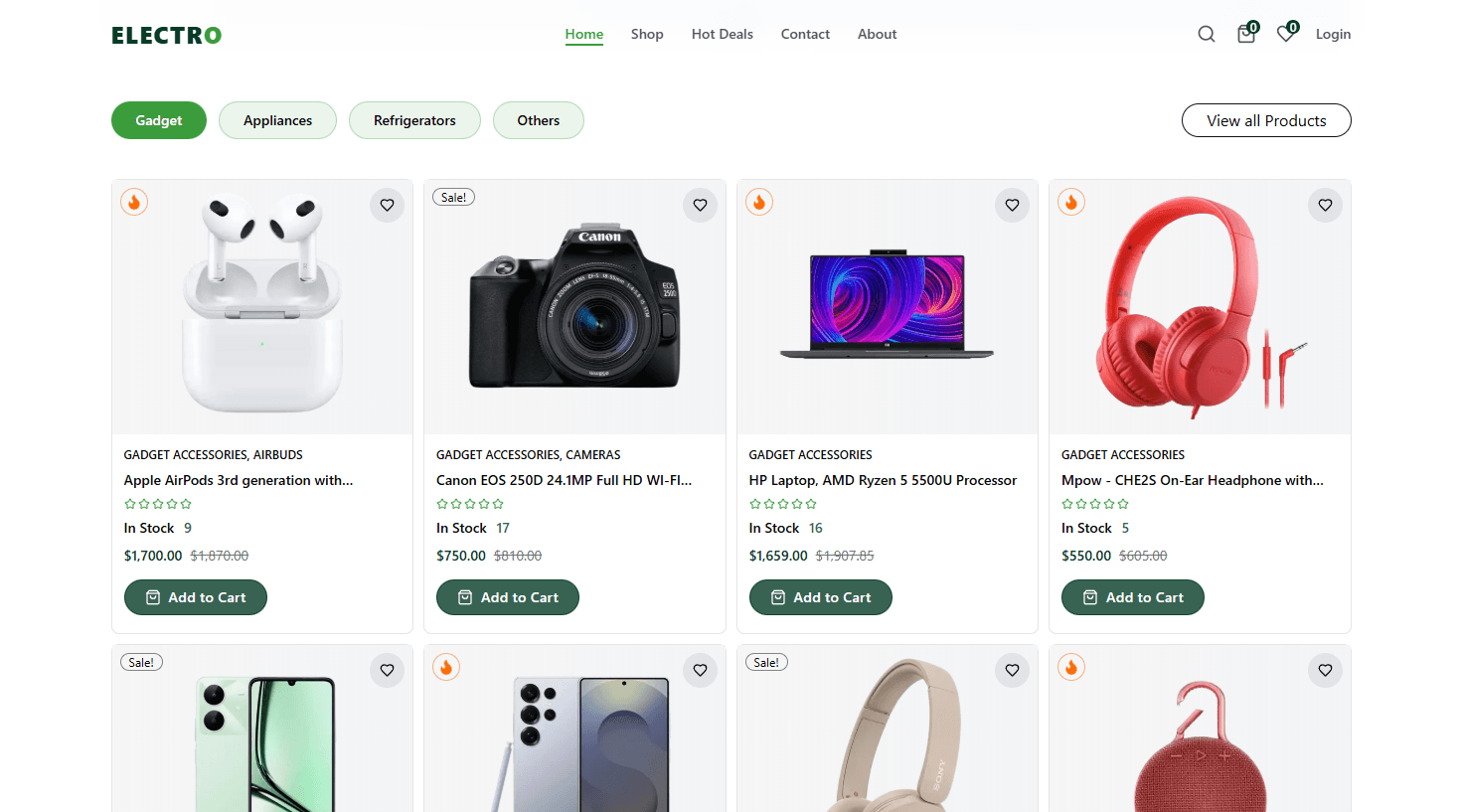Open the wishlist heart icon in the header

[1285, 33]
